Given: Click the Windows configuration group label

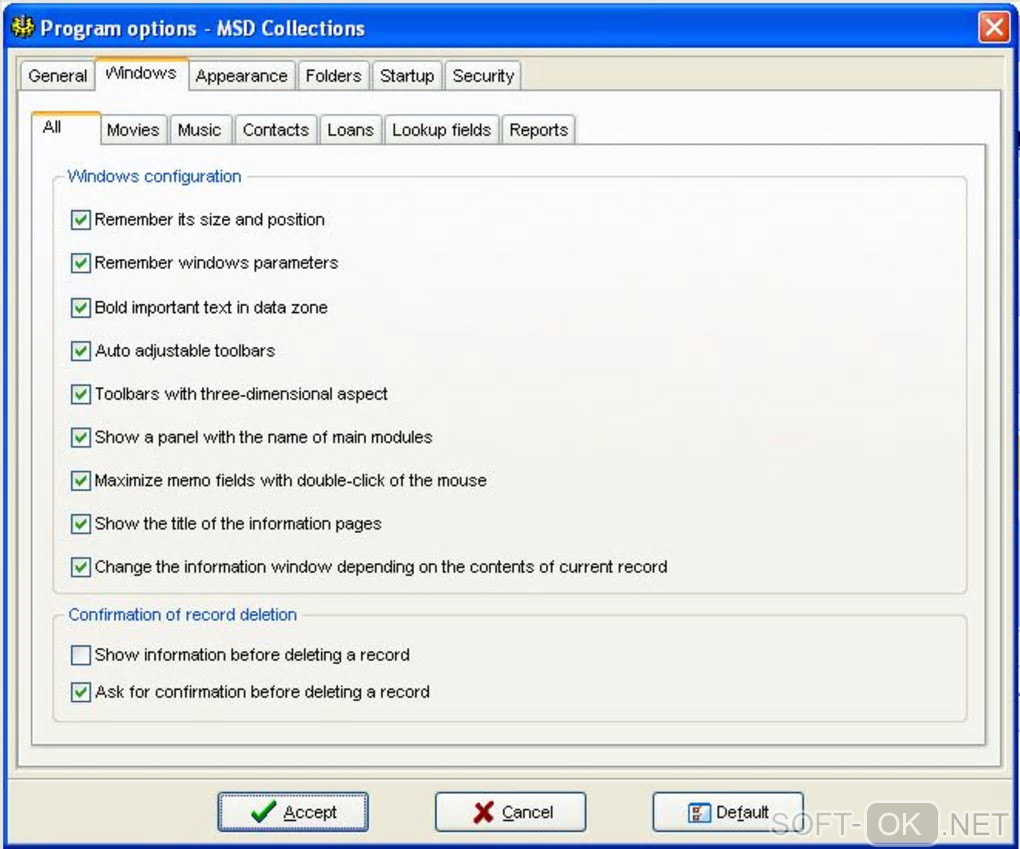Looking at the screenshot, I should tap(154, 176).
